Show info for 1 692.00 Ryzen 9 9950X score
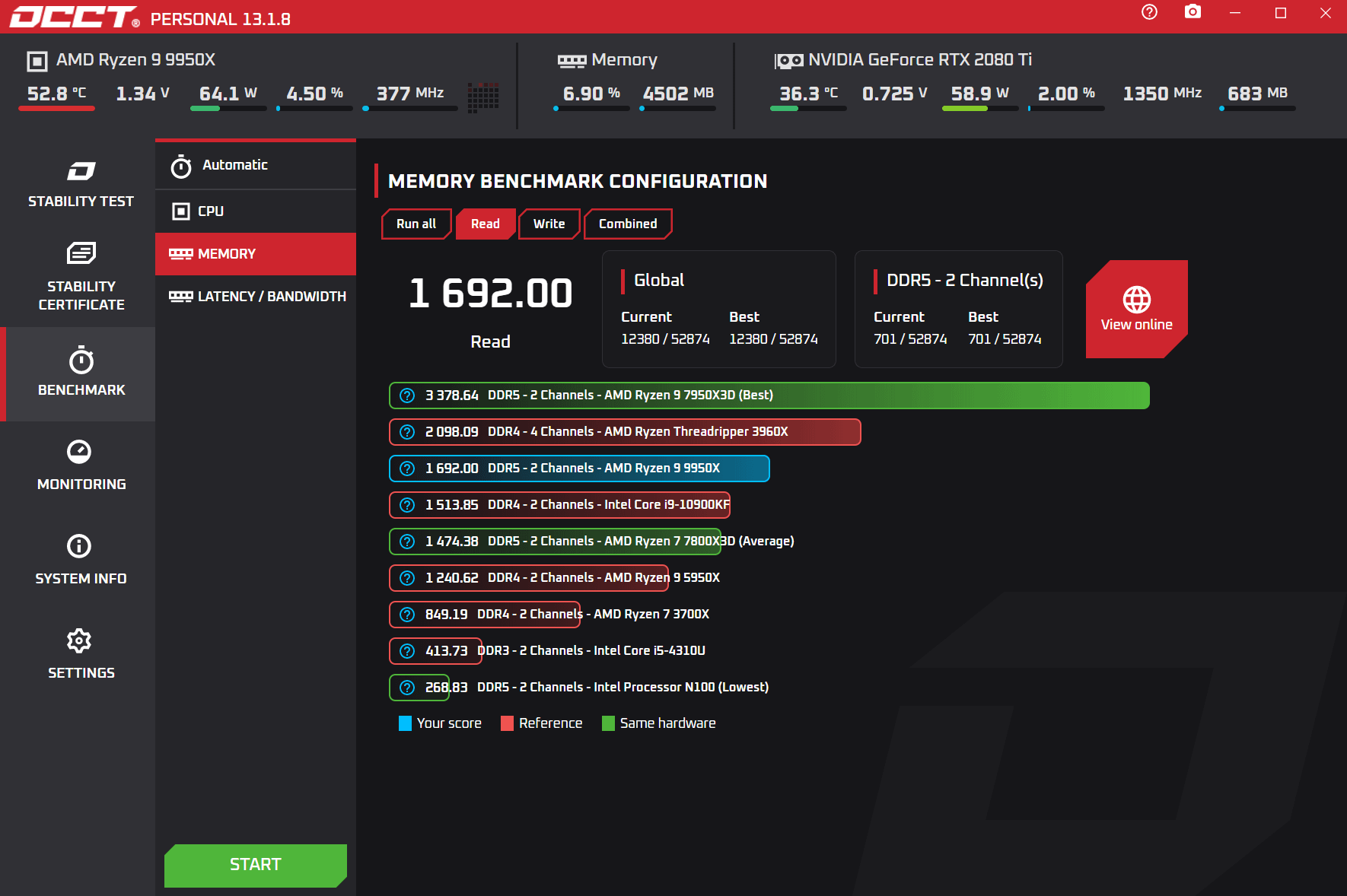 pos(407,469)
